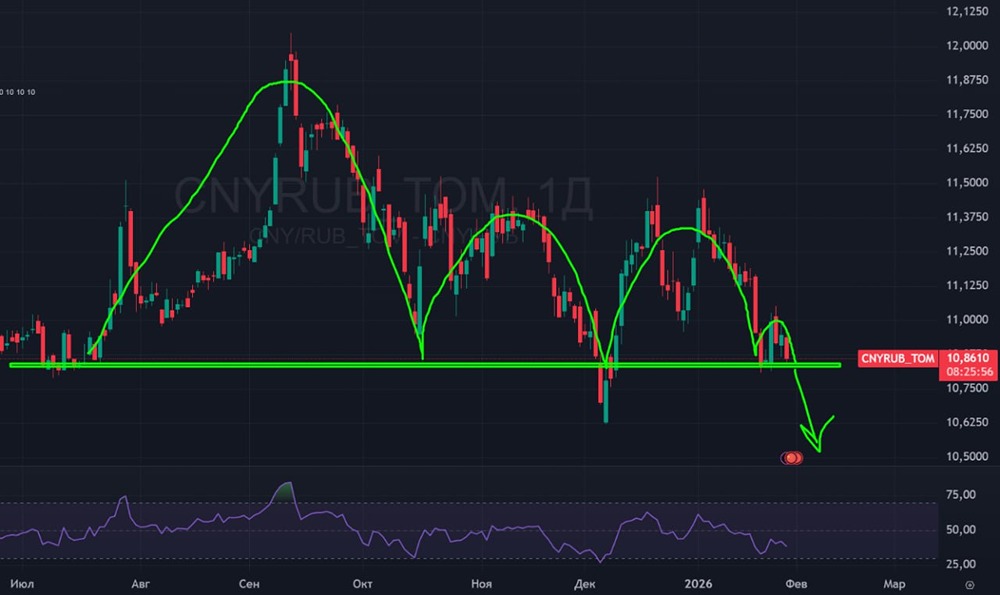This screenshot has height=595, width=1000.
Task: Select the Мар month on time axis
Action: click(x=895, y=582)
